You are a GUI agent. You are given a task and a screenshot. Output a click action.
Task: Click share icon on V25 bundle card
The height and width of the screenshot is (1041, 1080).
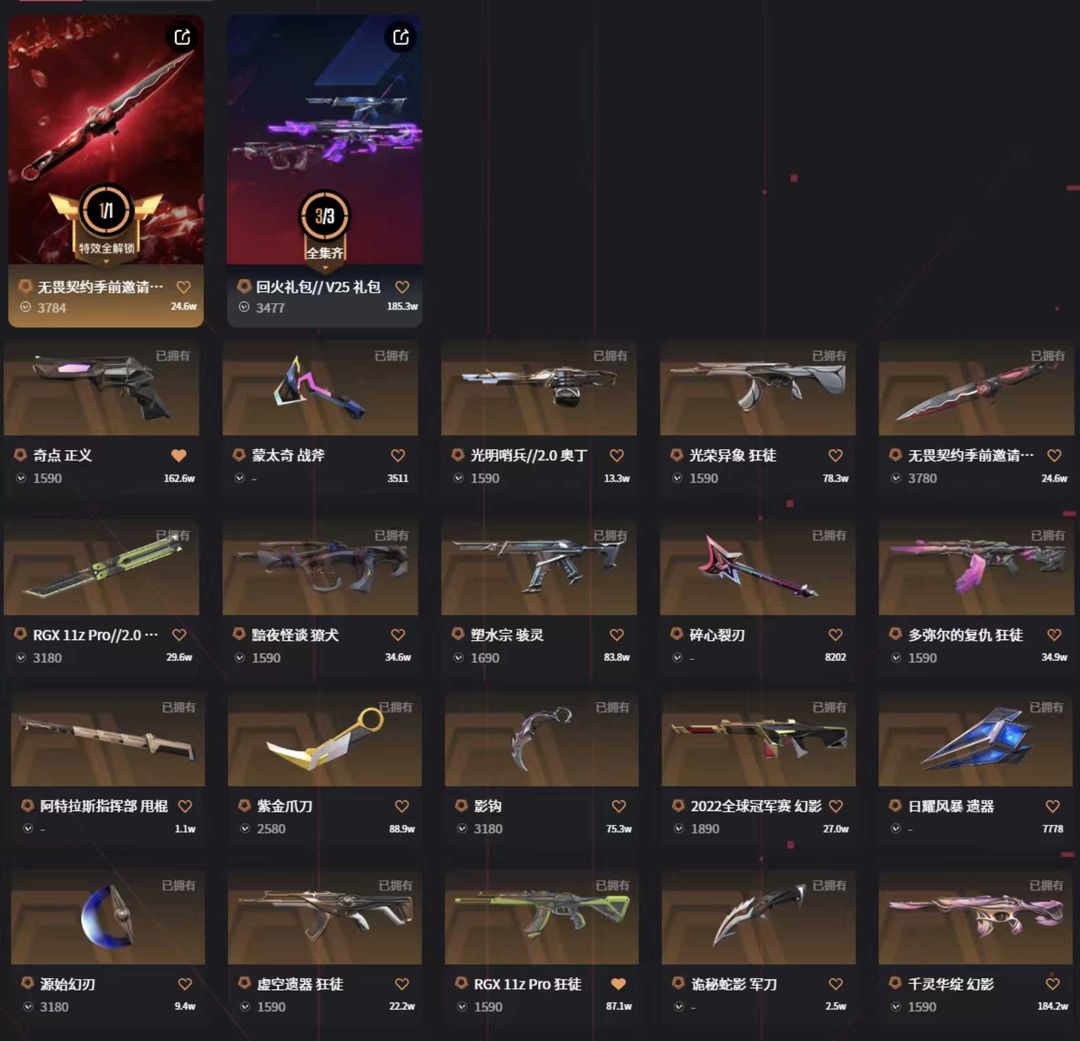click(x=401, y=37)
